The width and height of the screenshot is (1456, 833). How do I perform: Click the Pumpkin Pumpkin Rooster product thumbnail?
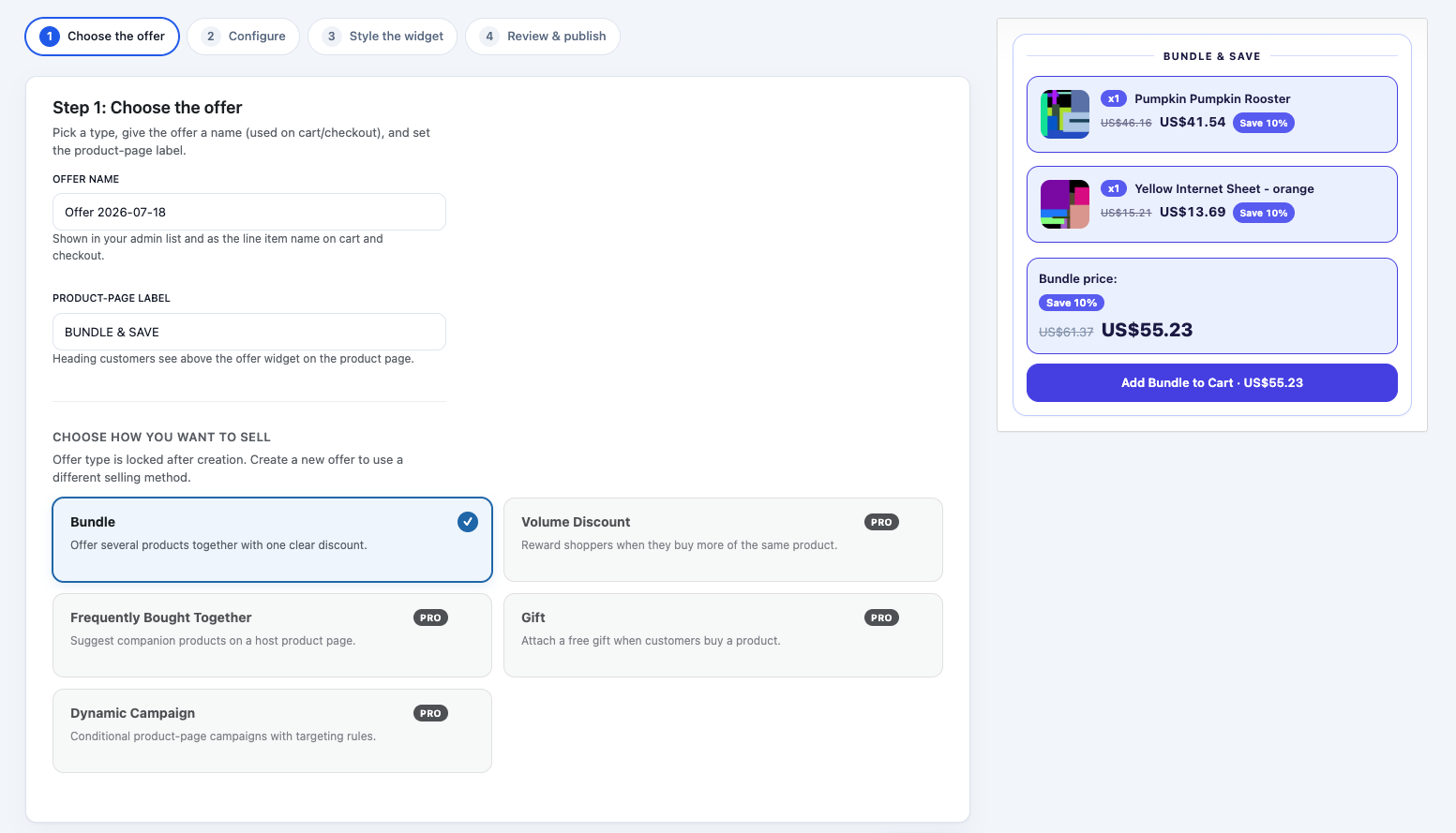pos(1065,114)
